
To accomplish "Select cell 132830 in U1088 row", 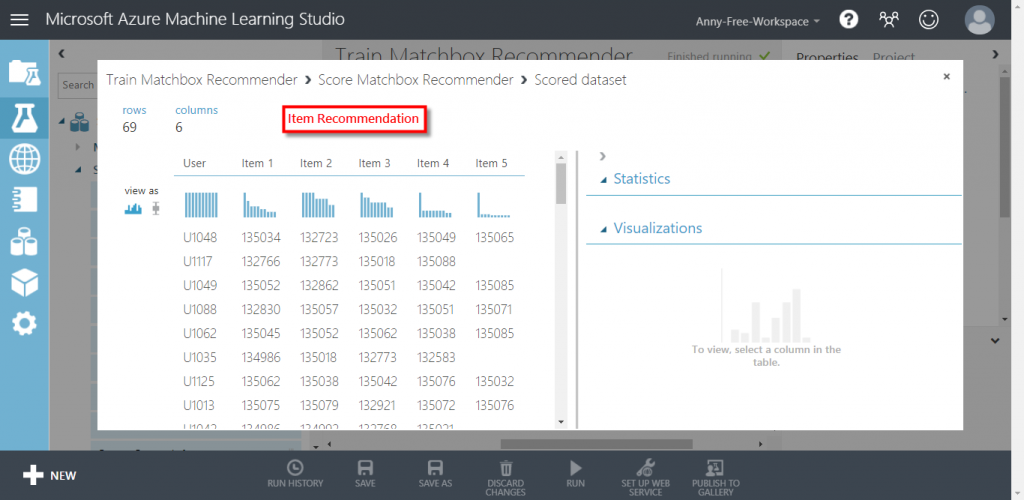I will [261, 309].
